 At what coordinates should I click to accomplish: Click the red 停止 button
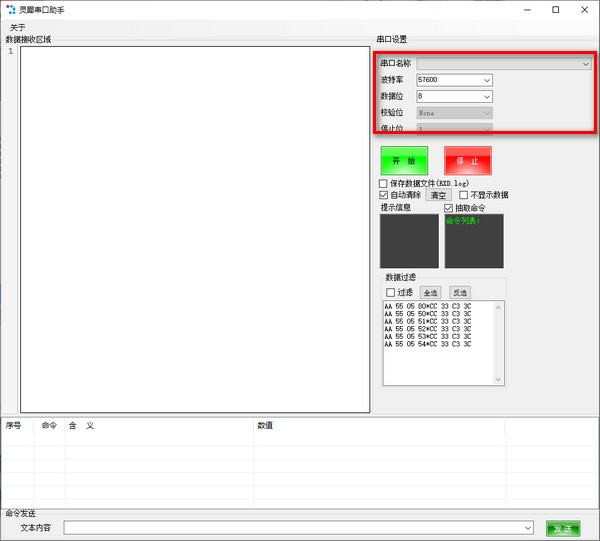click(x=468, y=161)
